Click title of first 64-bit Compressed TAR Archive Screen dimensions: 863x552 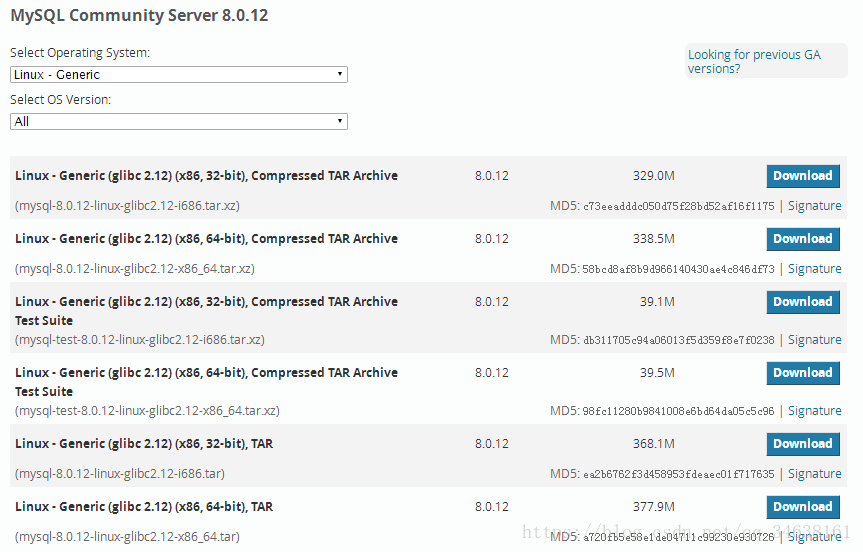(206, 238)
